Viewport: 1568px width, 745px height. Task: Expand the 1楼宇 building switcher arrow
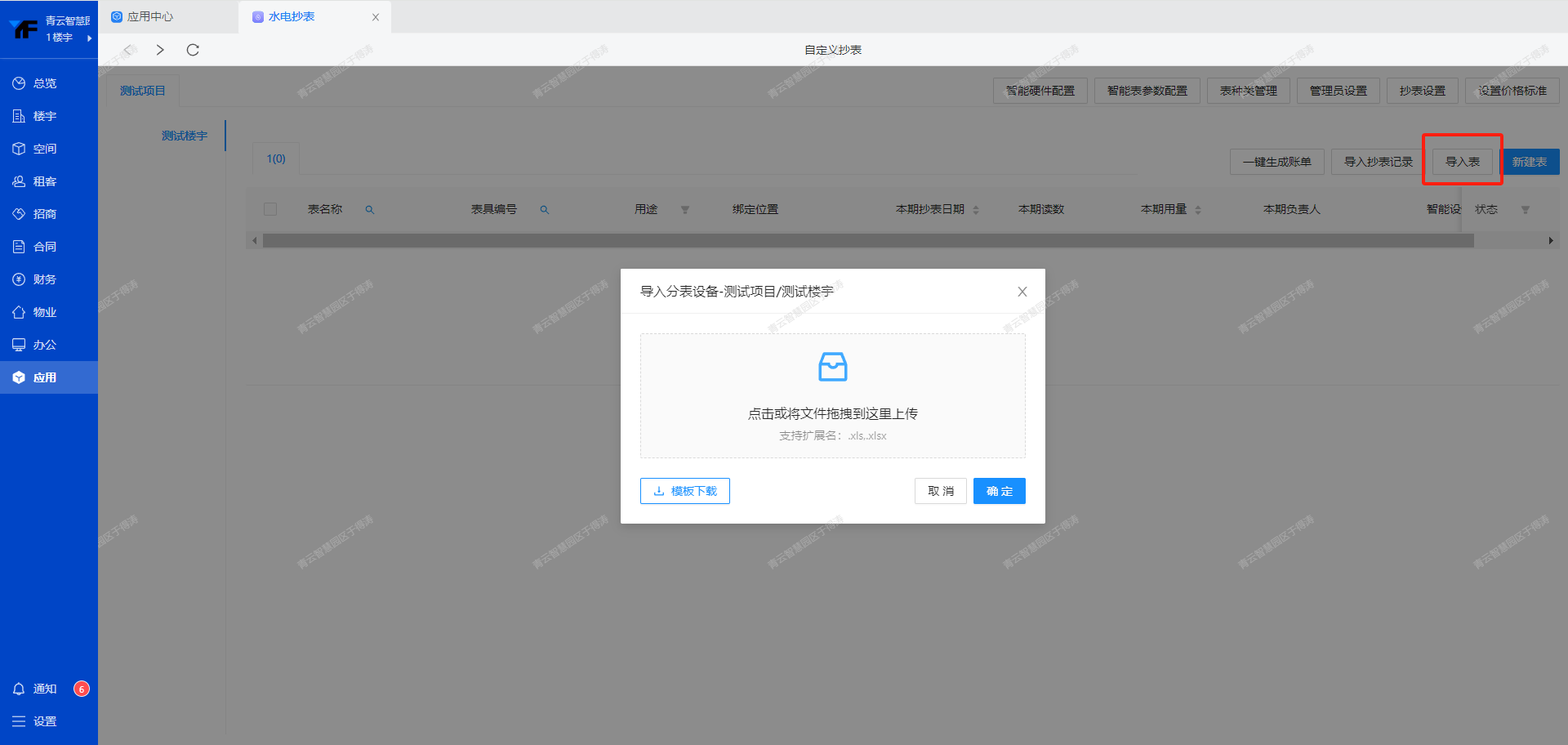coord(89,38)
